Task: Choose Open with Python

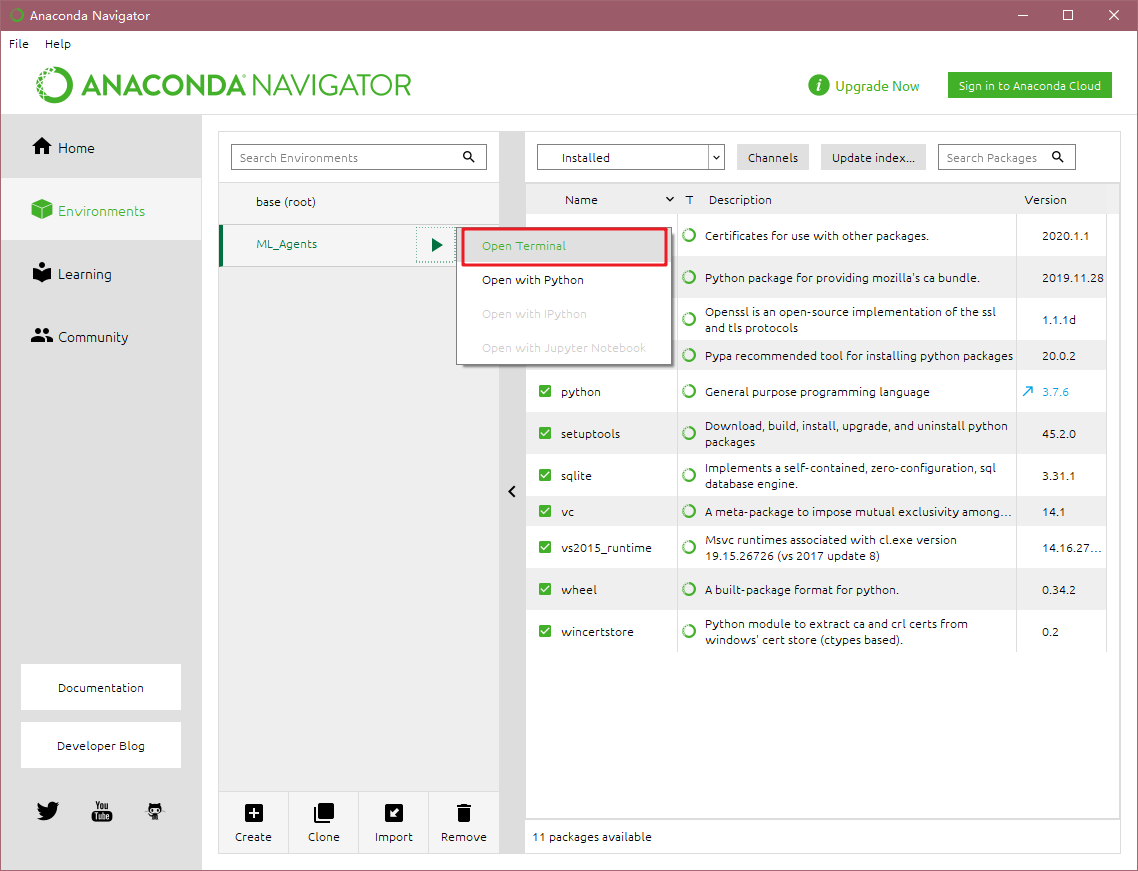Action: click(x=564, y=280)
